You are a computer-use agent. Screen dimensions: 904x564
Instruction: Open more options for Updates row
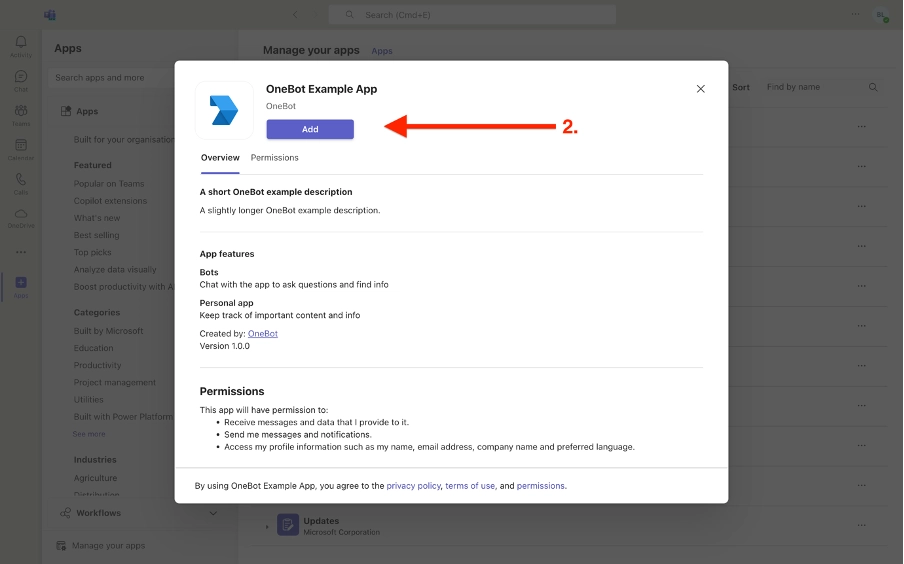(861, 525)
